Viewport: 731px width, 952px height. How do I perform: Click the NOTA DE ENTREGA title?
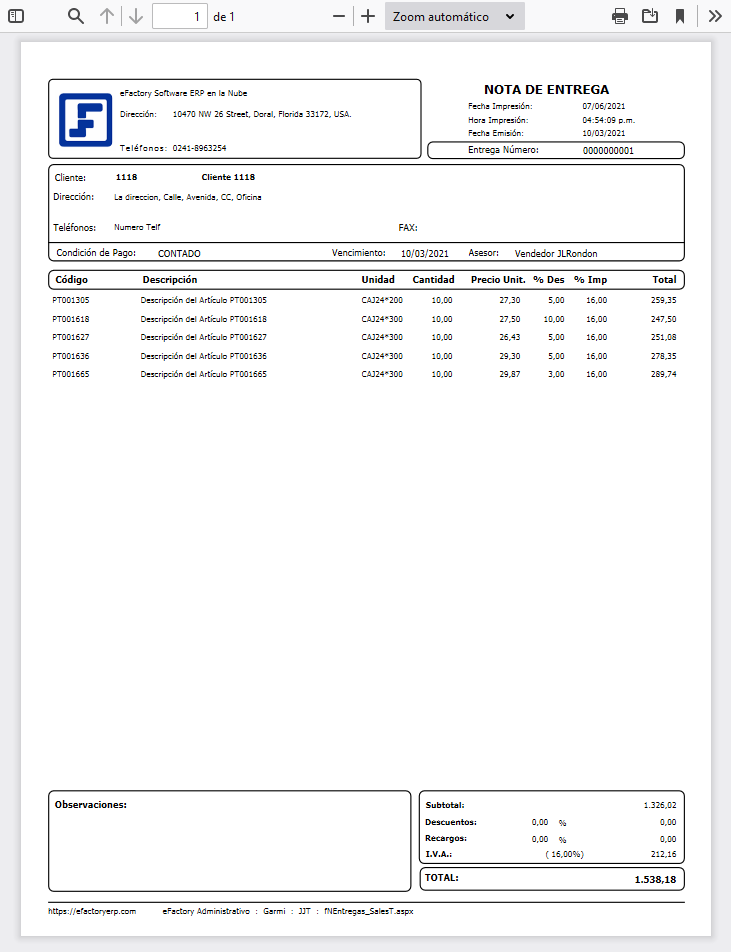(x=546, y=89)
